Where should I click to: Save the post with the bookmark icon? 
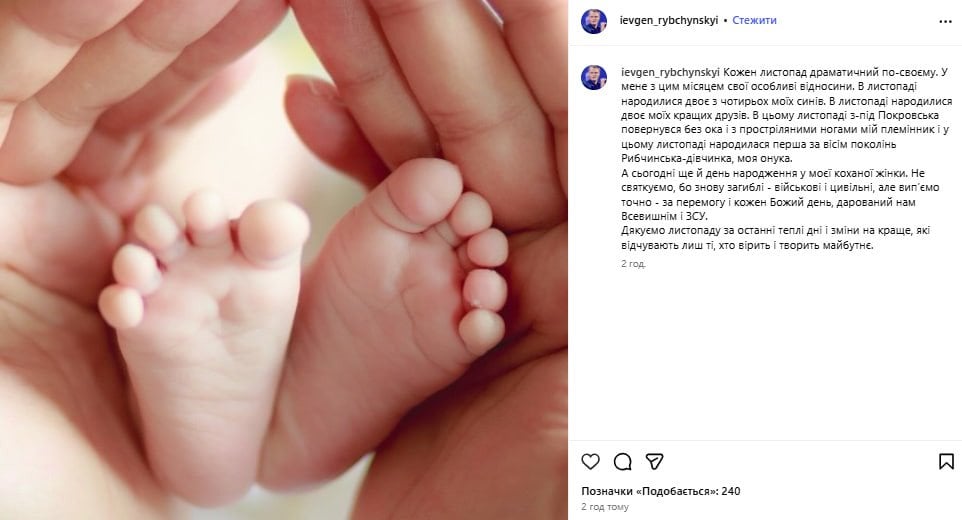point(946,462)
